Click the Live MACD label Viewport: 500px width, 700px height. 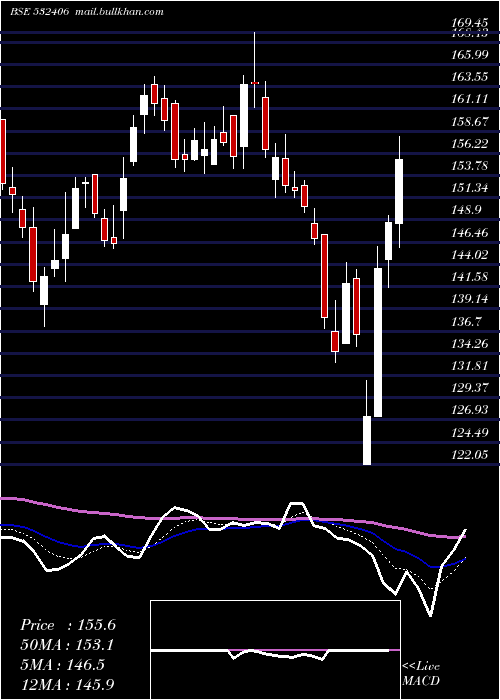421,673
